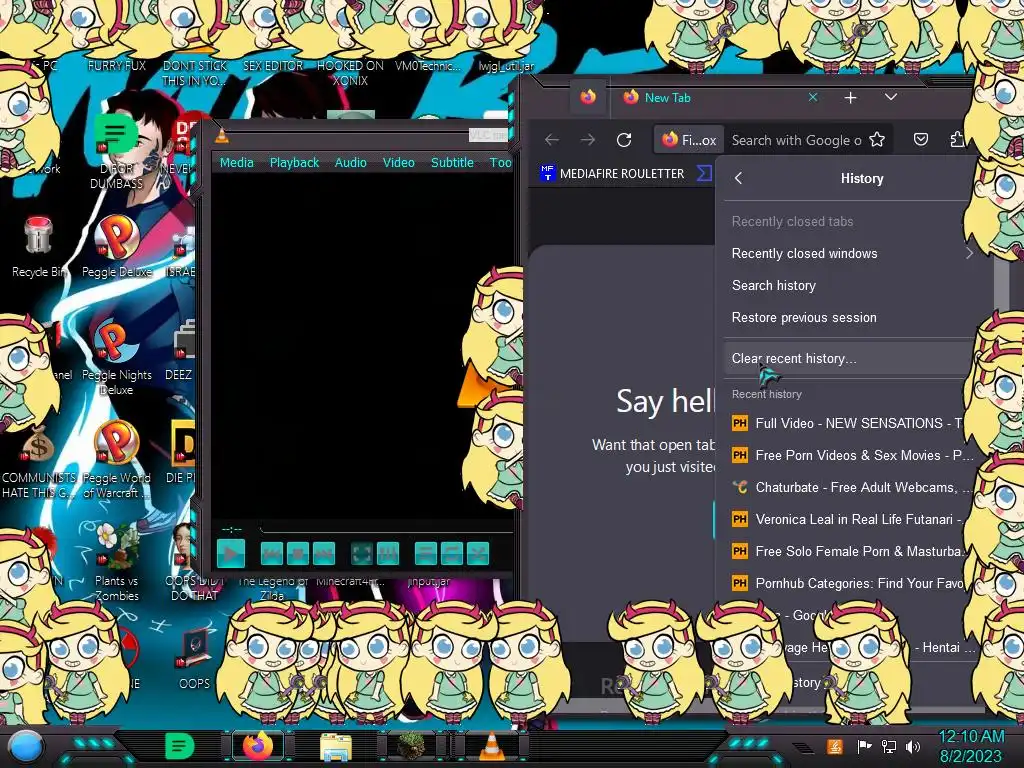Image resolution: width=1024 pixels, height=768 pixels.
Task: Open Save to Pocket icon
Action: [x=921, y=140]
